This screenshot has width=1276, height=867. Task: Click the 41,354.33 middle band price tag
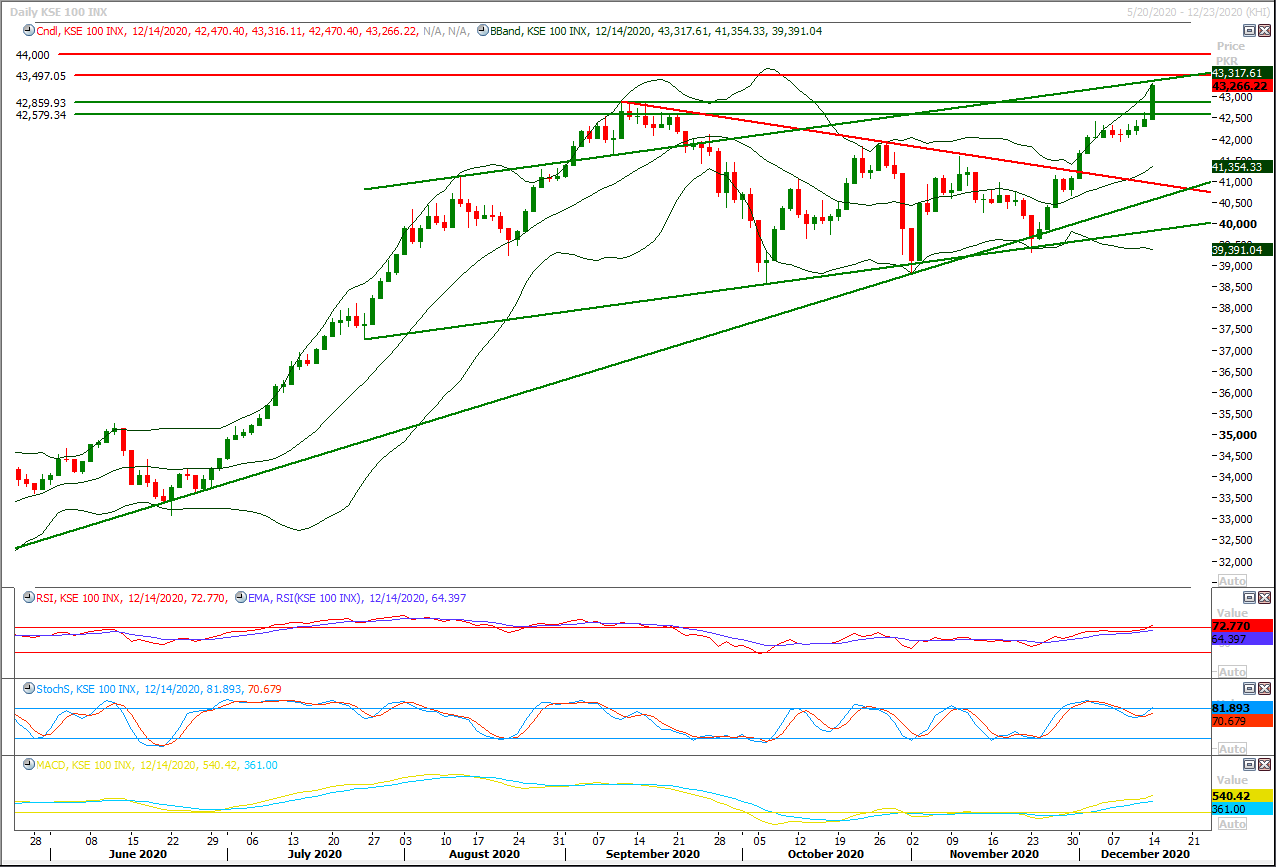point(1240,166)
